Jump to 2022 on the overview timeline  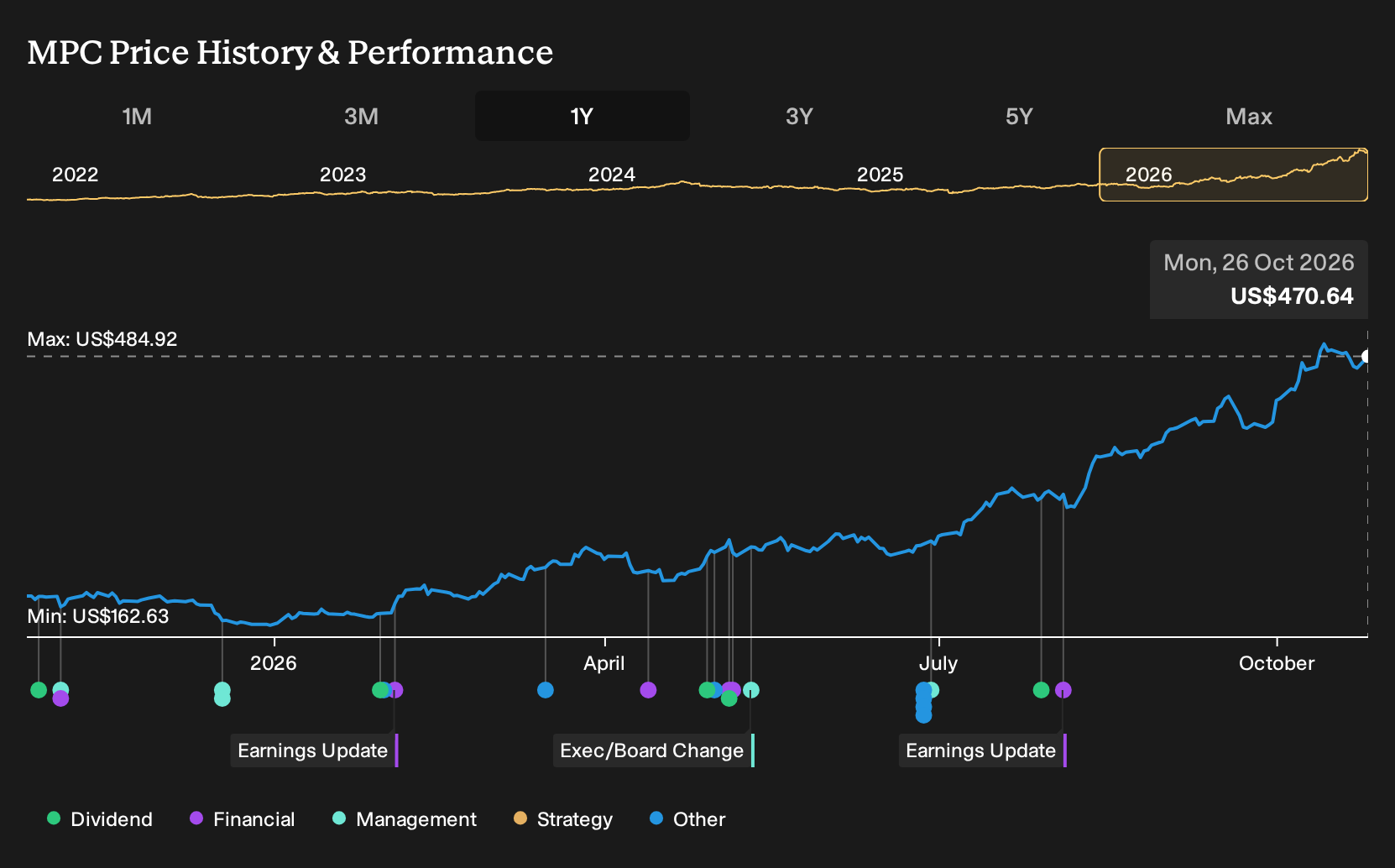click(x=76, y=175)
